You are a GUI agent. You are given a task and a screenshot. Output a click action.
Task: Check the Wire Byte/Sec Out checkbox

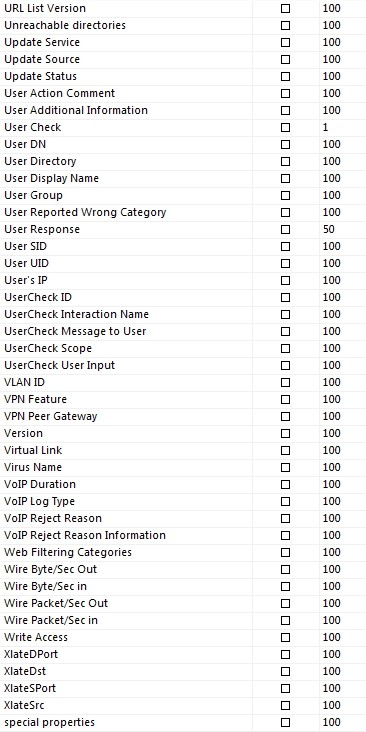(x=285, y=569)
